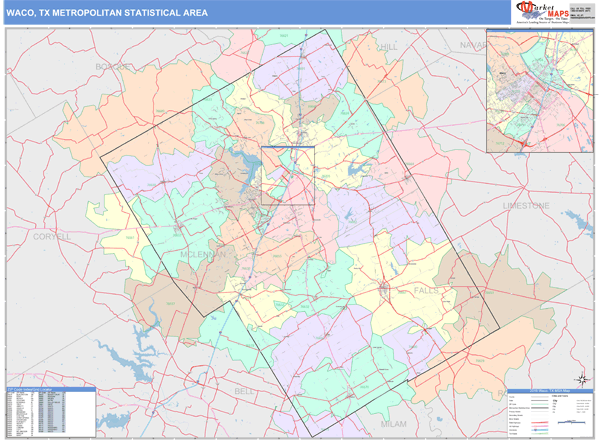Viewport: 600px width, 440px height.
Task: Click the Limestone county label
Action: tap(526, 205)
